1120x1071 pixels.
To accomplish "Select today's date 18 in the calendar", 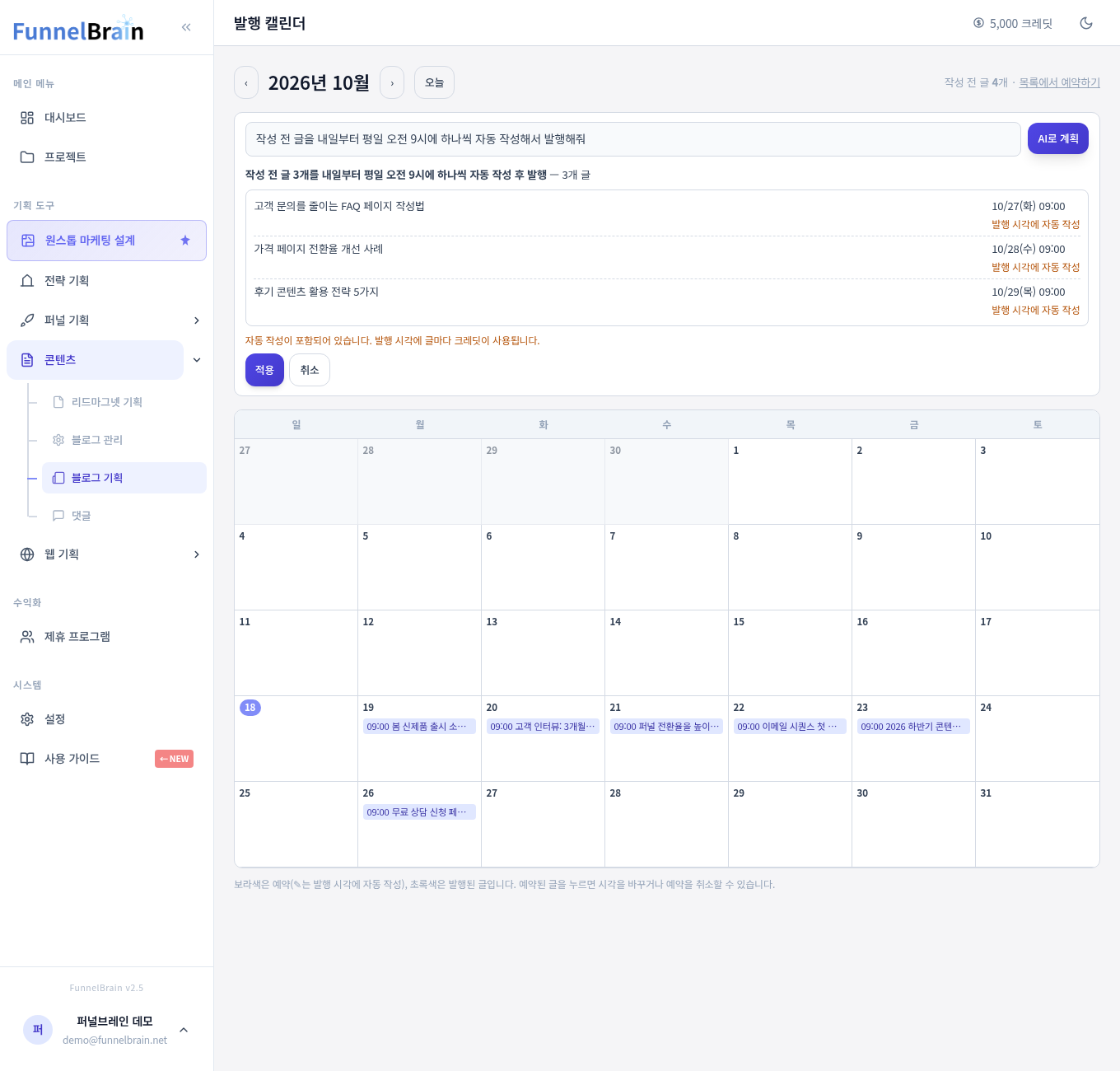I will 250,708.
